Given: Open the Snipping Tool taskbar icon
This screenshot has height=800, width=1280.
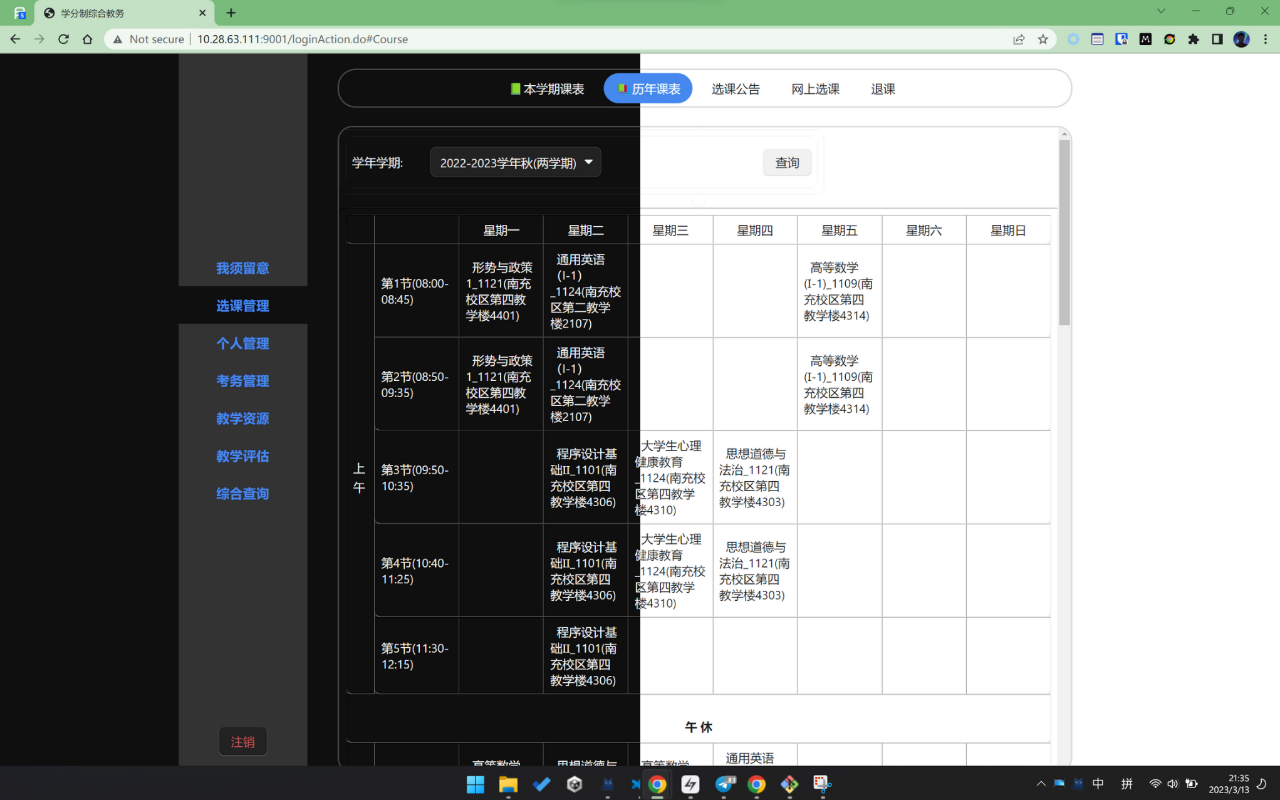Looking at the screenshot, I should pos(823,784).
